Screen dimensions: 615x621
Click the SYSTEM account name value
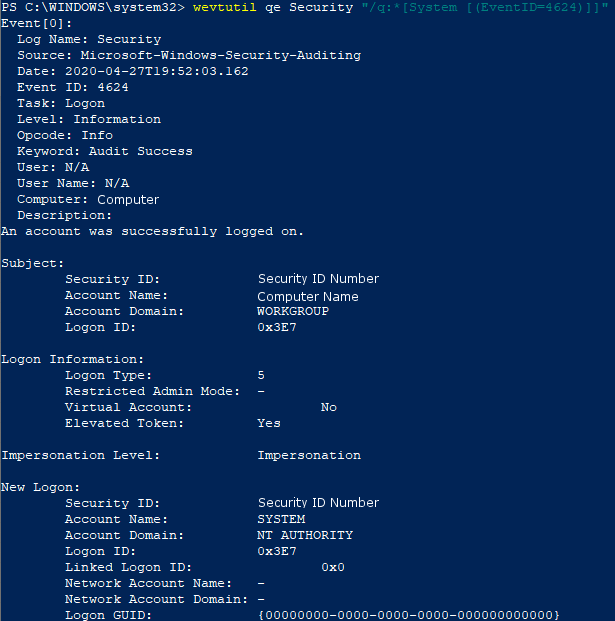click(281, 519)
